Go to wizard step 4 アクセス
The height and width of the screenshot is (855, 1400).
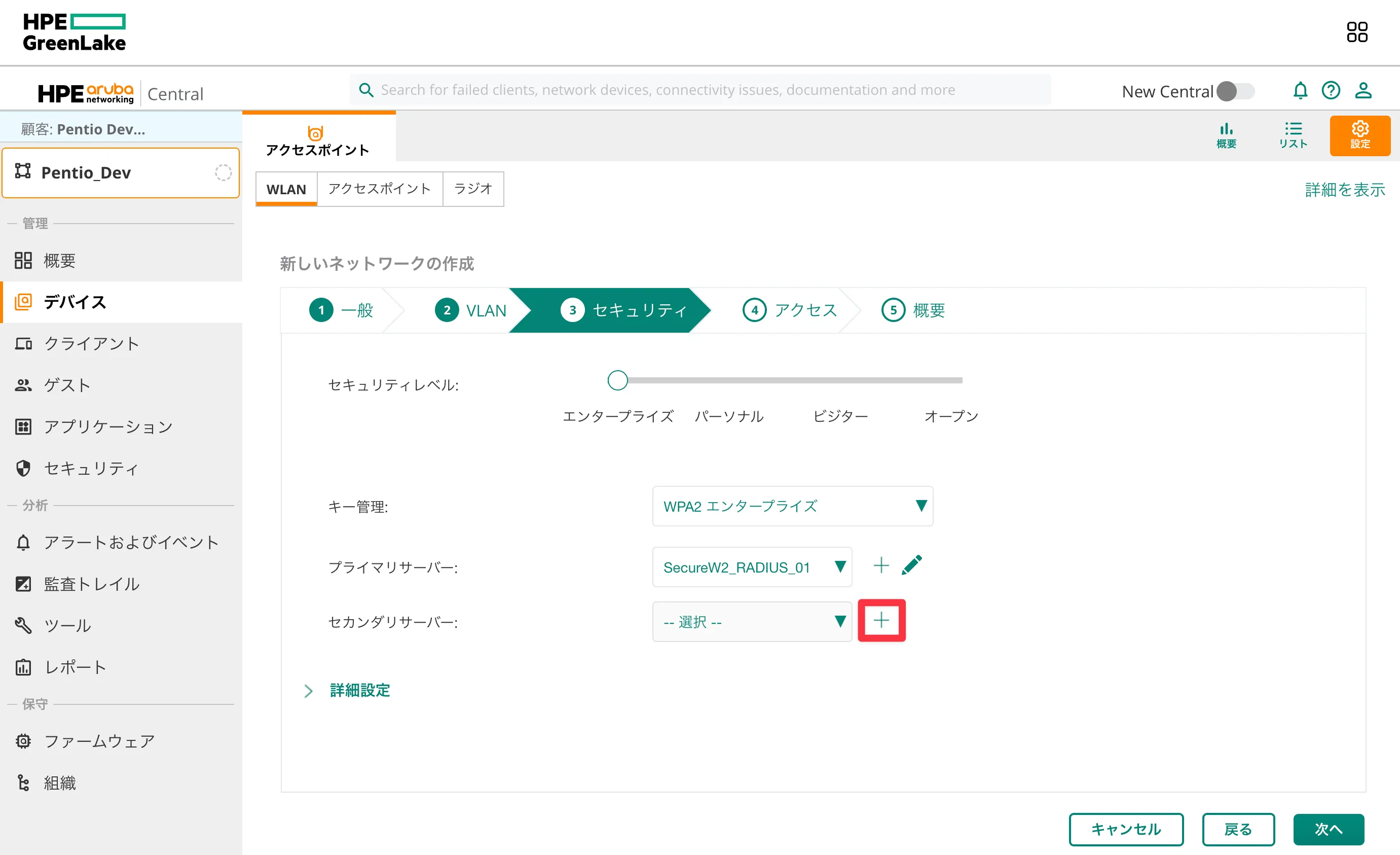(x=790, y=310)
